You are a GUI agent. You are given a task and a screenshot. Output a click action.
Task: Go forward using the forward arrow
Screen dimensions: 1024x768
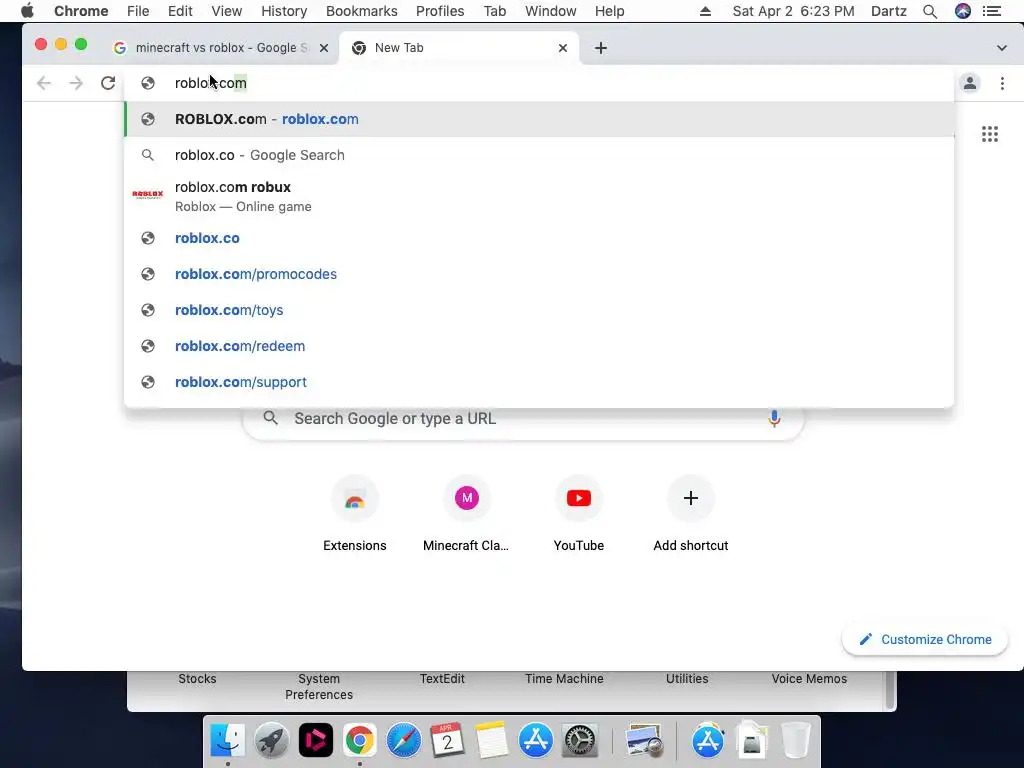(76, 83)
